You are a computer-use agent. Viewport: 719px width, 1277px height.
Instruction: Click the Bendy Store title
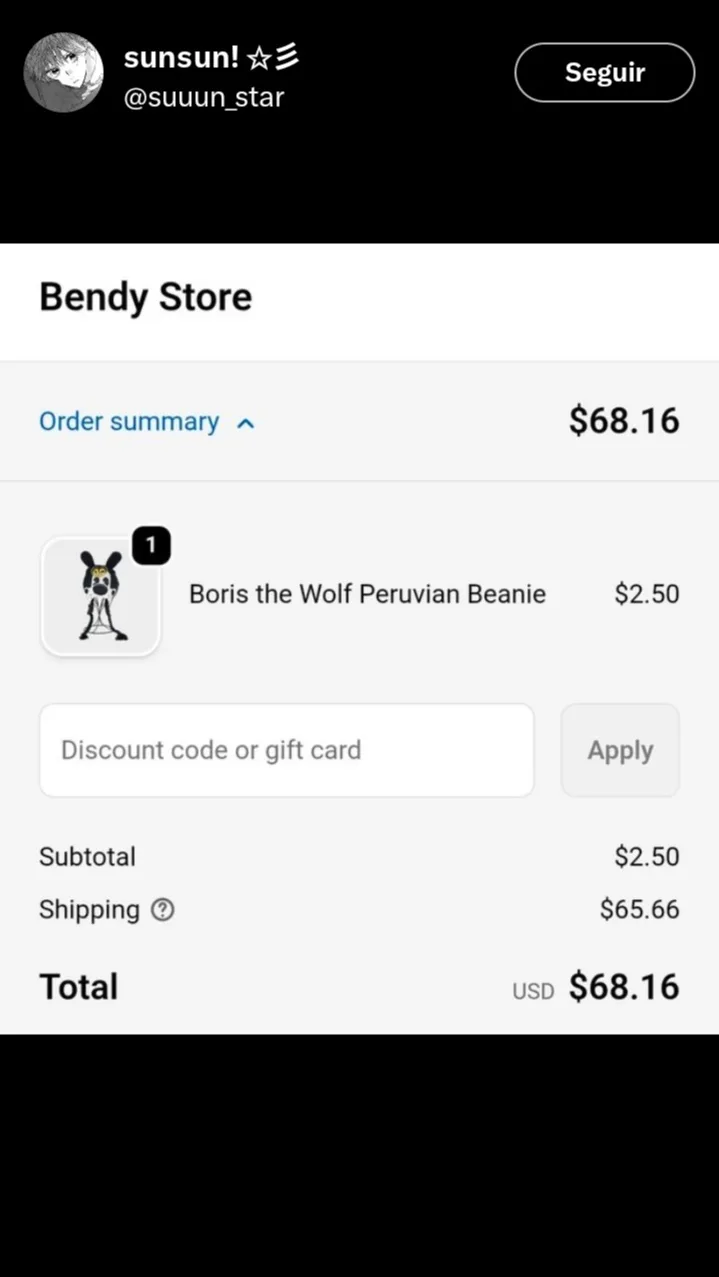point(145,298)
